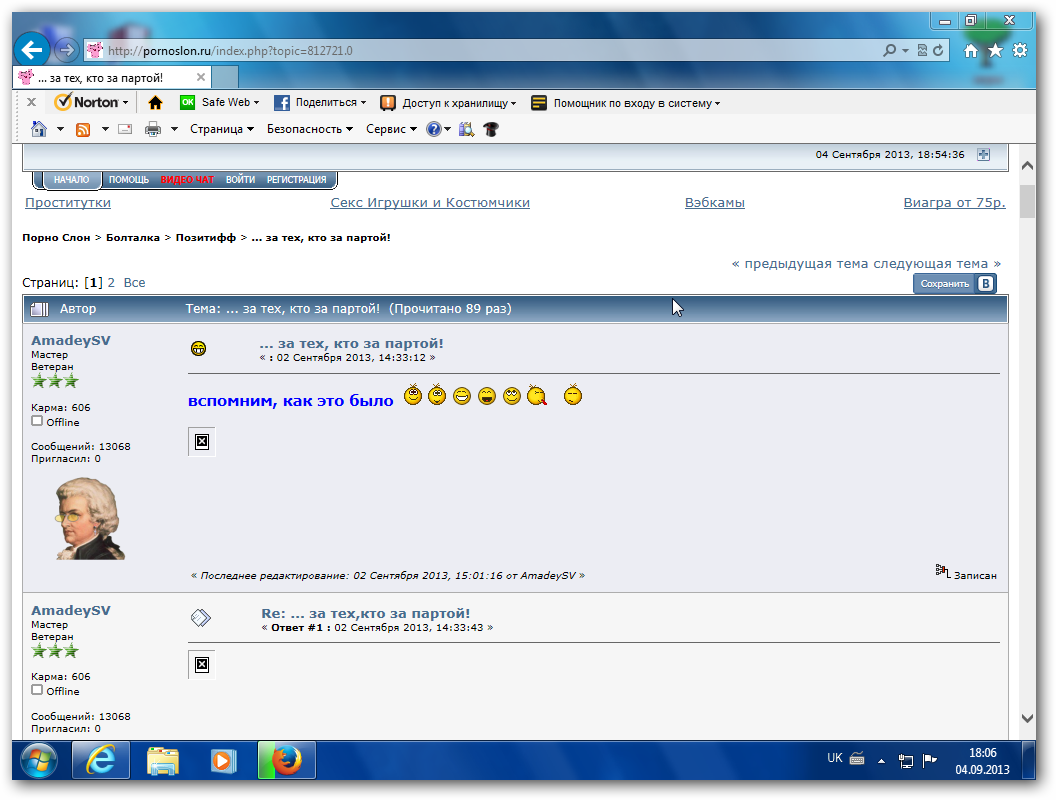Open Windows Media Player from the taskbar
This screenshot has width=1056, height=800.
click(x=223, y=761)
